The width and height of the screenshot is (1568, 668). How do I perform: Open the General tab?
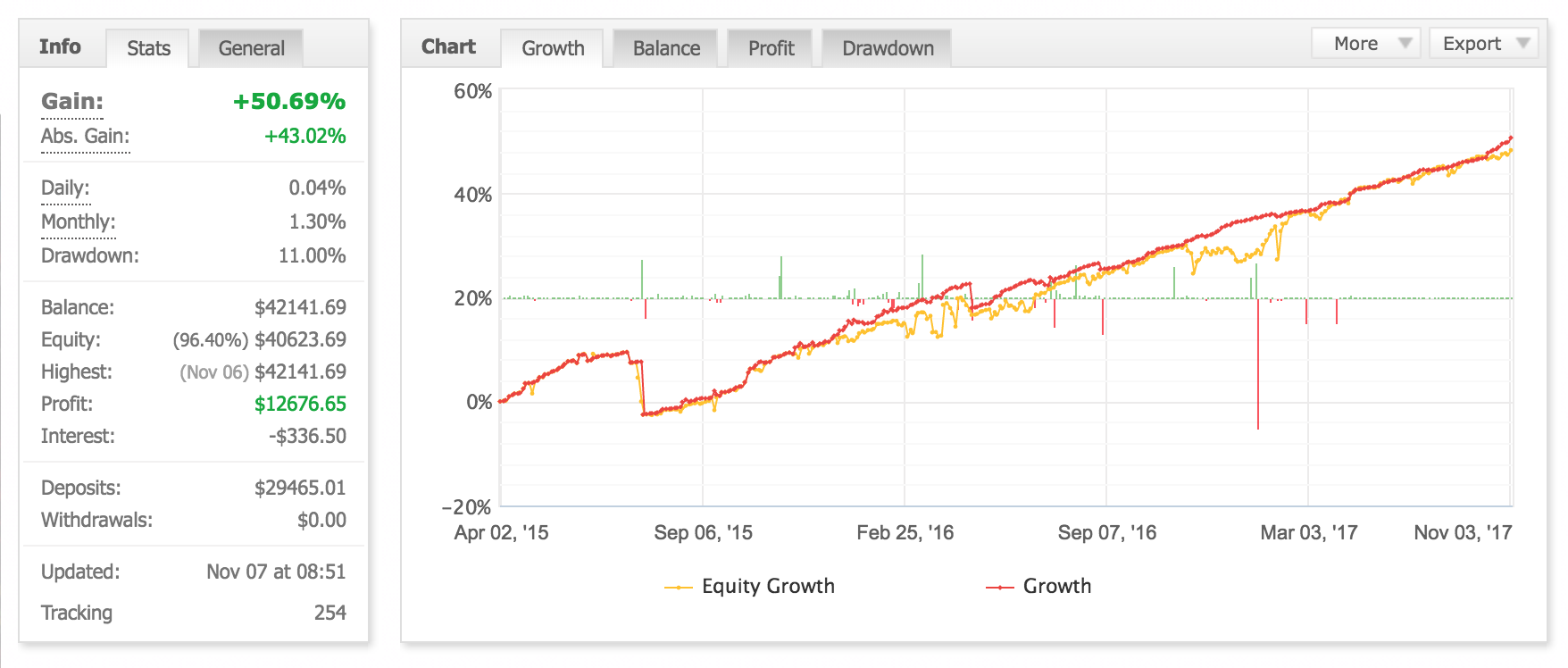click(251, 48)
